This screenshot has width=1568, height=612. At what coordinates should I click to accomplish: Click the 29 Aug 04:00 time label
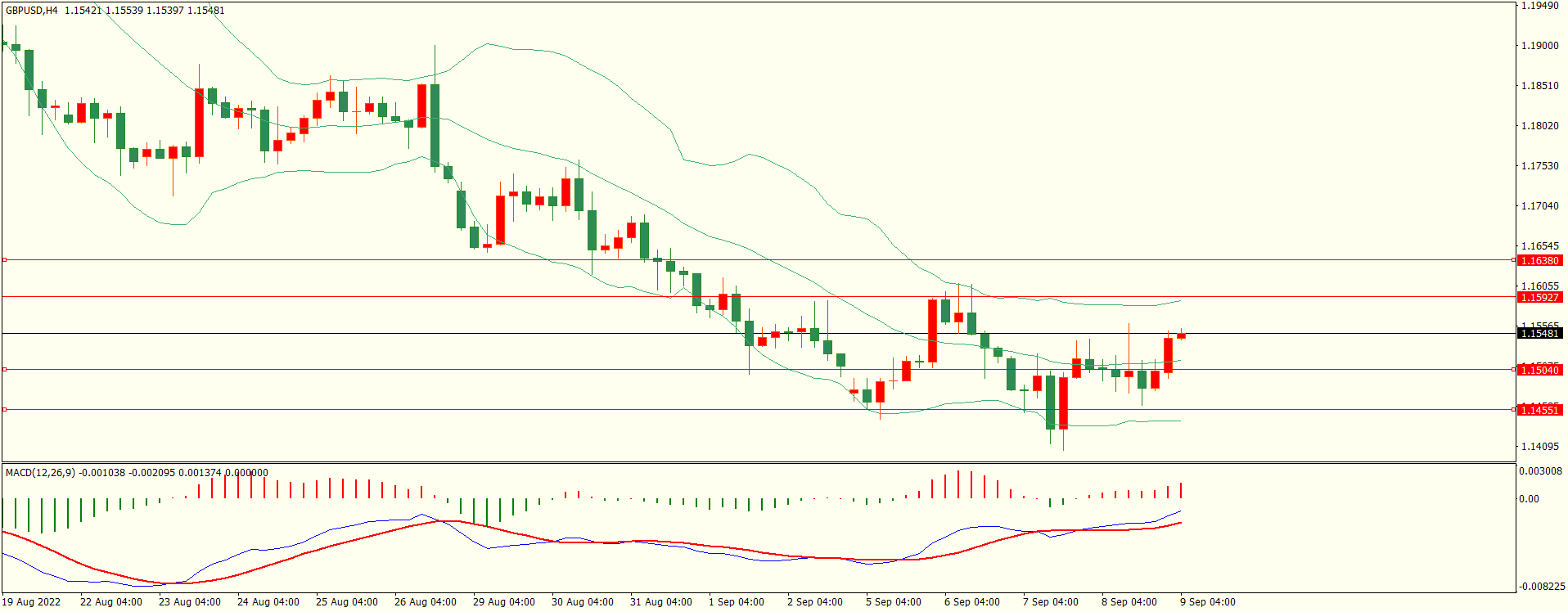click(x=504, y=602)
